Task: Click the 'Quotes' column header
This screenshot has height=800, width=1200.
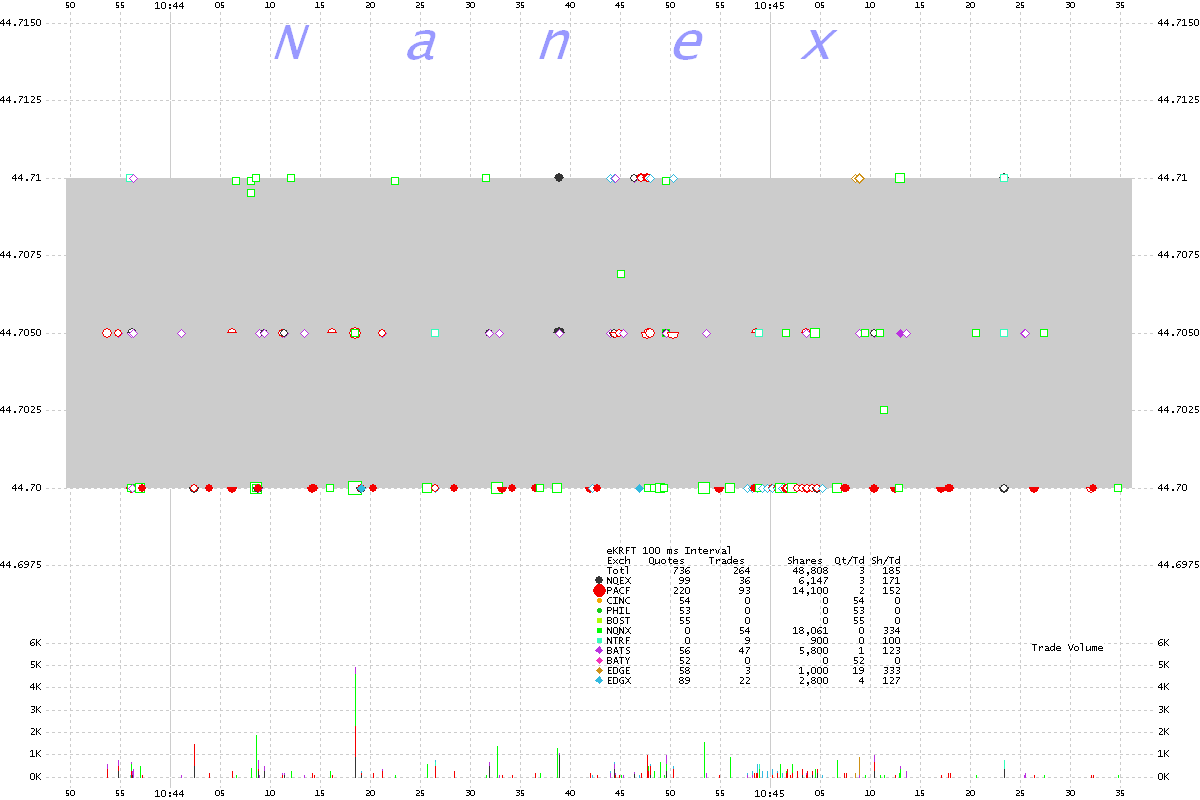Action: click(x=667, y=560)
